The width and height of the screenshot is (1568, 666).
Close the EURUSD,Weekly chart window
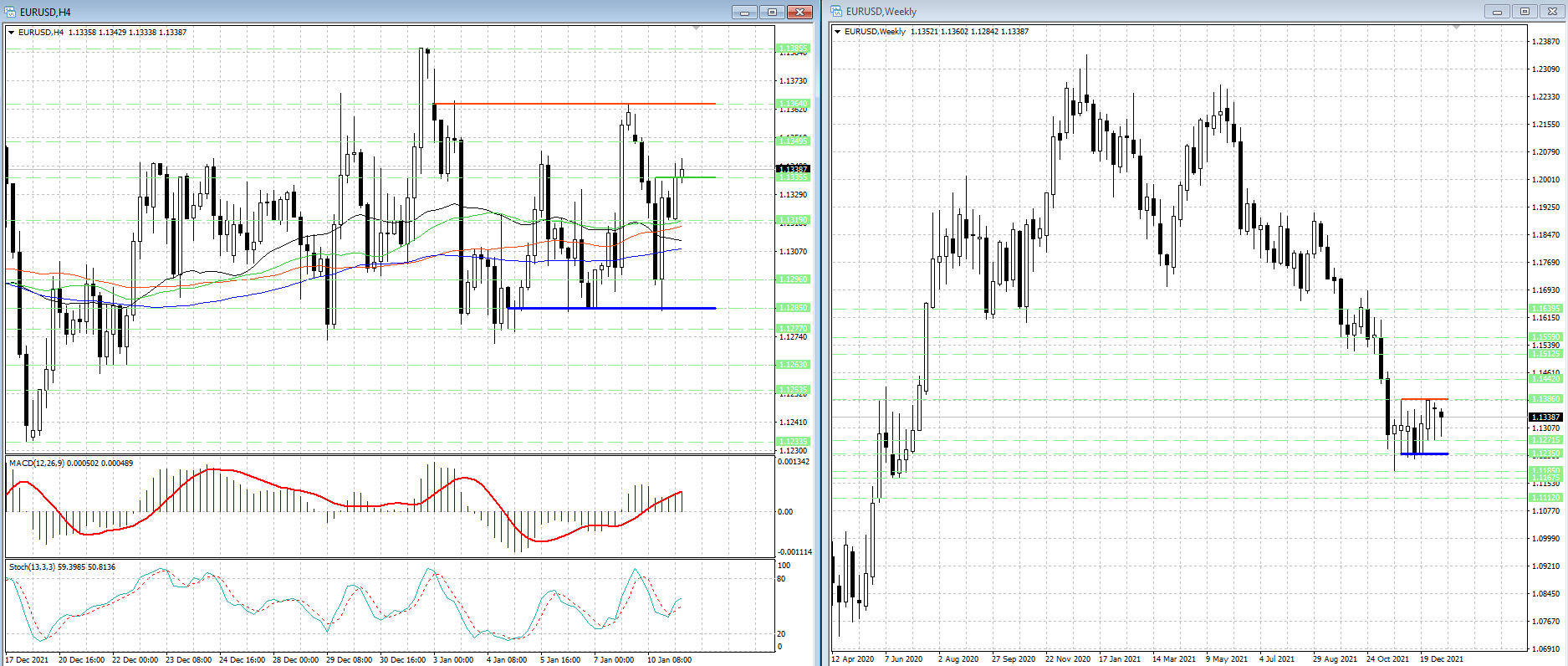pos(1552,12)
